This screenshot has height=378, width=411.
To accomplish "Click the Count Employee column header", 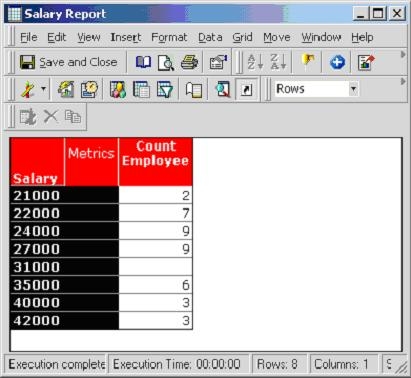I will click(156, 162).
